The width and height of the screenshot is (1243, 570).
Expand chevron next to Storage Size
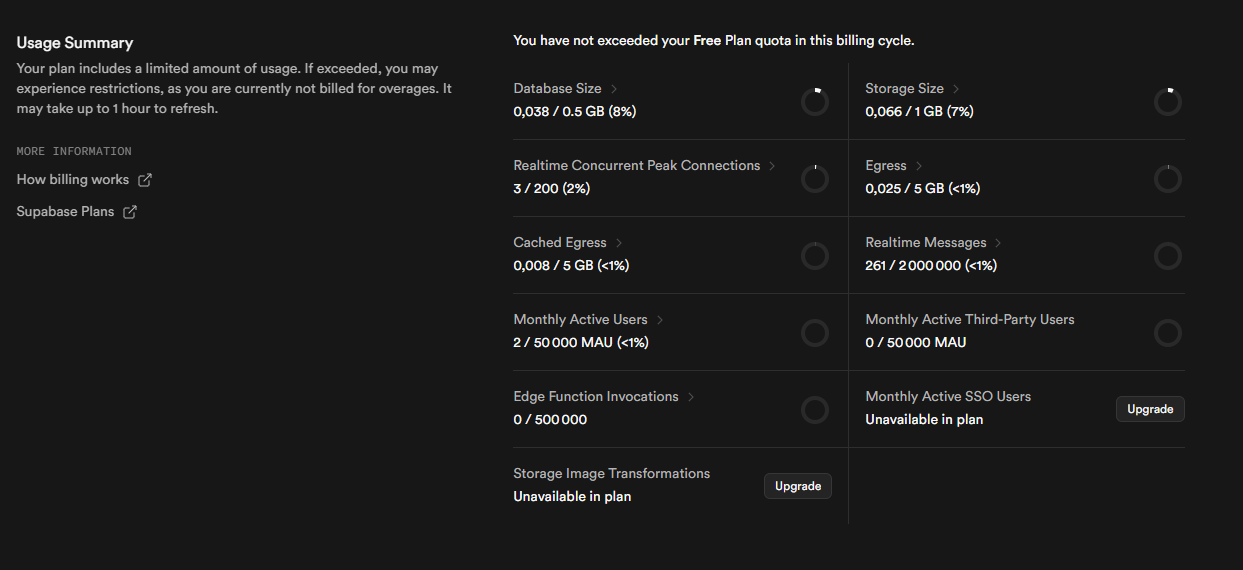click(x=956, y=89)
